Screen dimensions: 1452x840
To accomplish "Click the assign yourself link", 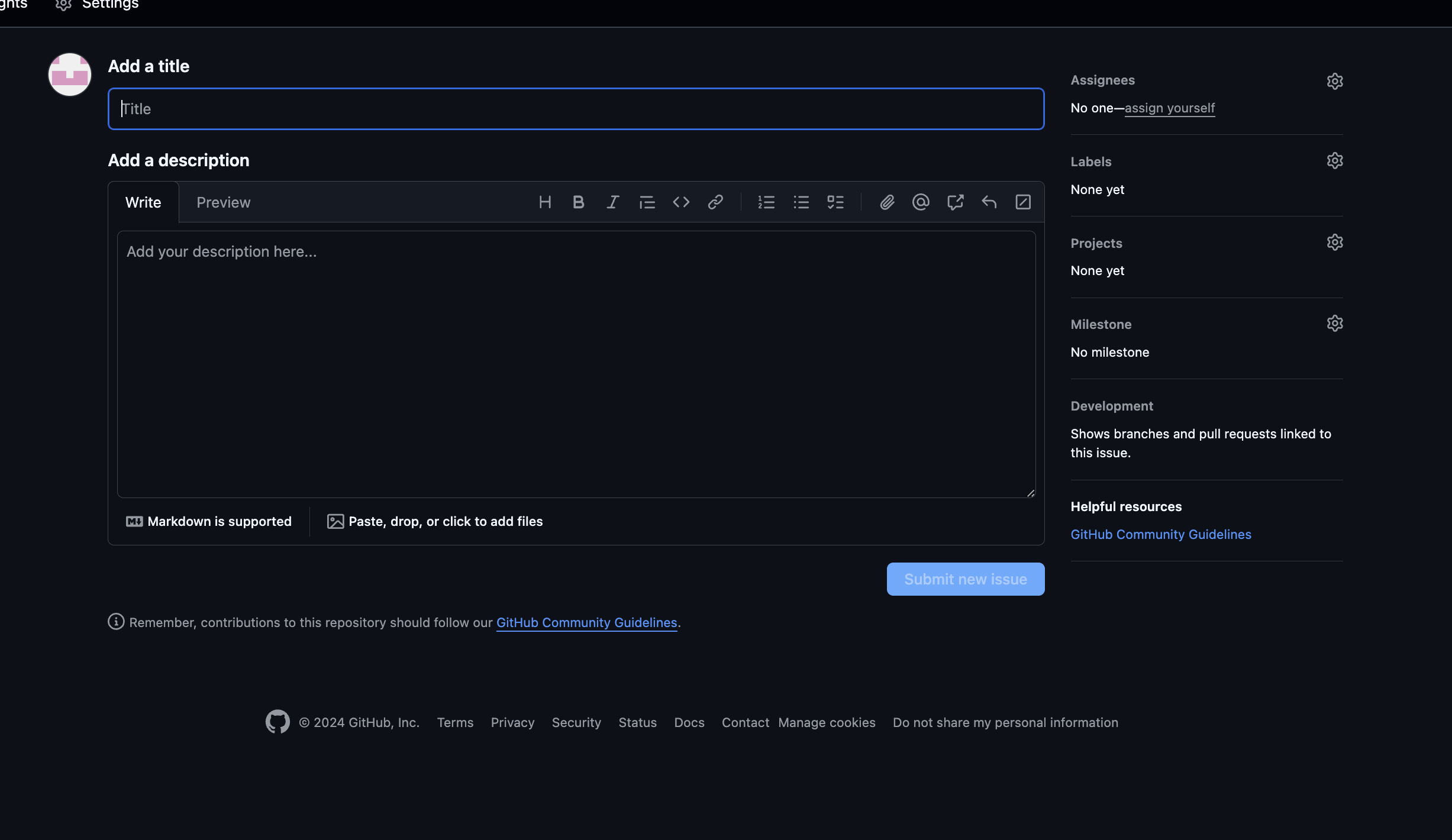I will (1170, 108).
